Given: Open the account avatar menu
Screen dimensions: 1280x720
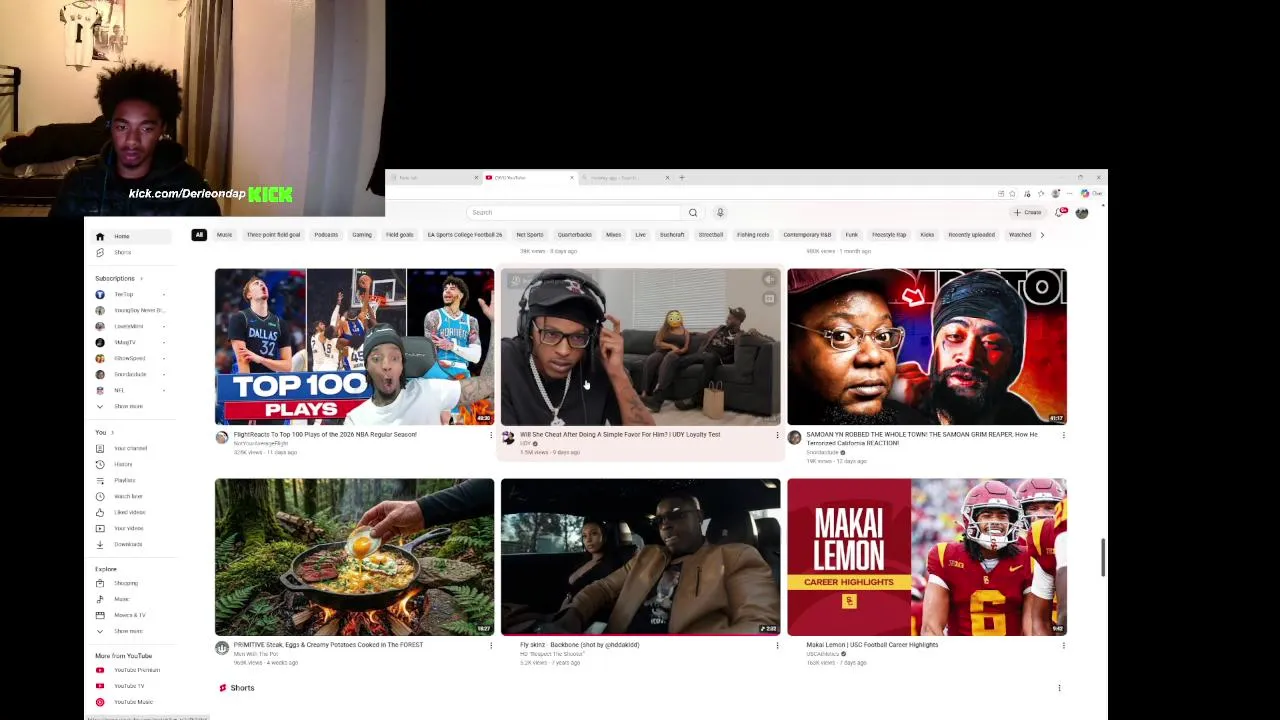Looking at the screenshot, I should [x=1082, y=212].
